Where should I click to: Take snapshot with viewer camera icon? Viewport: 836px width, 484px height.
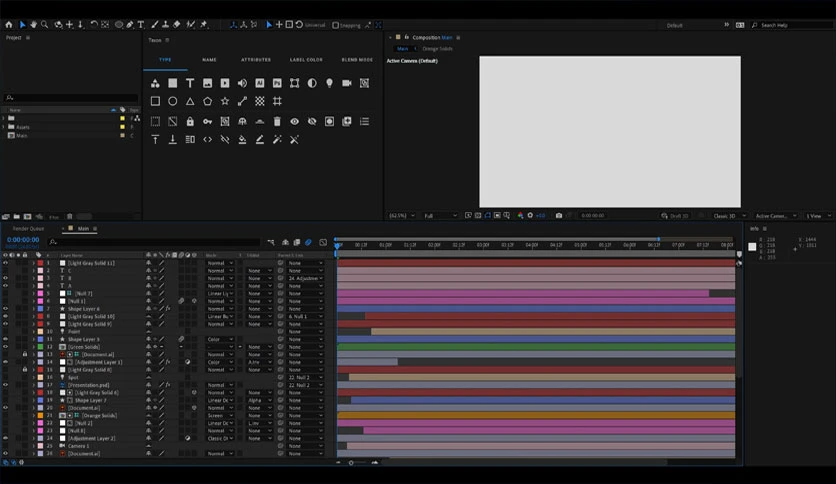(x=559, y=215)
